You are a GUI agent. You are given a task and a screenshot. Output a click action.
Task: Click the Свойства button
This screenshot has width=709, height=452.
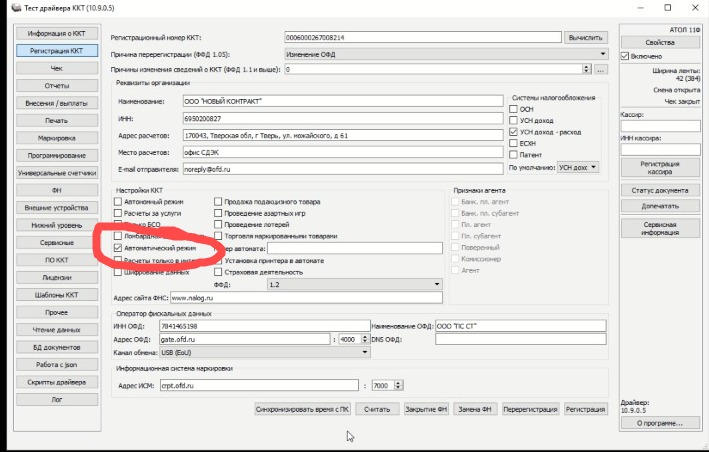pos(659,41)
